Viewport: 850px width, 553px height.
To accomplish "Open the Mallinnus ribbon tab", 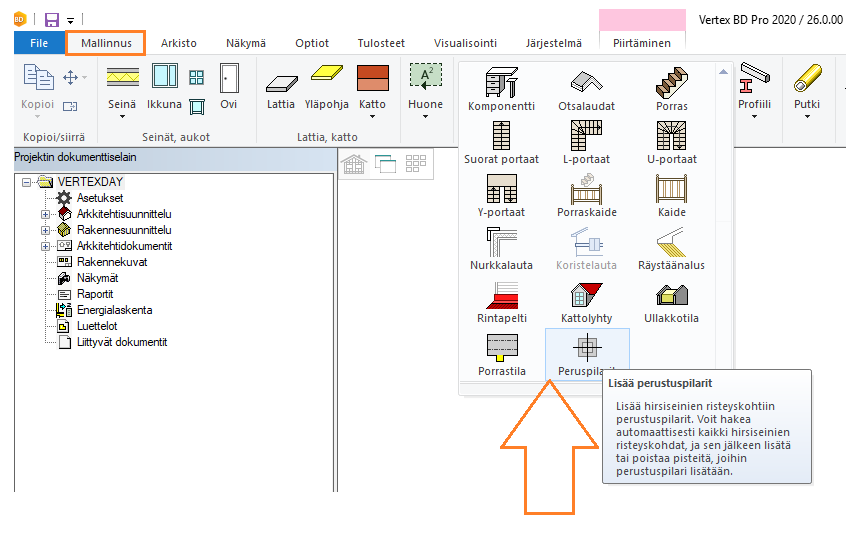I will pos(106,43).
